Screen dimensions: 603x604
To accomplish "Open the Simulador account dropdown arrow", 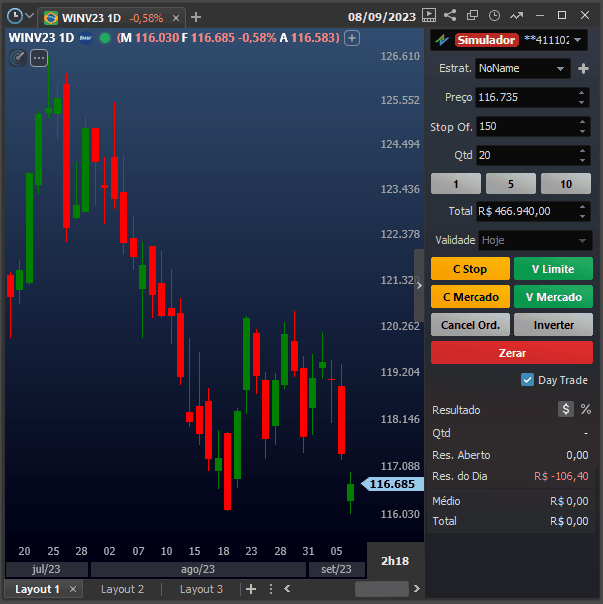I will (578, 40).
